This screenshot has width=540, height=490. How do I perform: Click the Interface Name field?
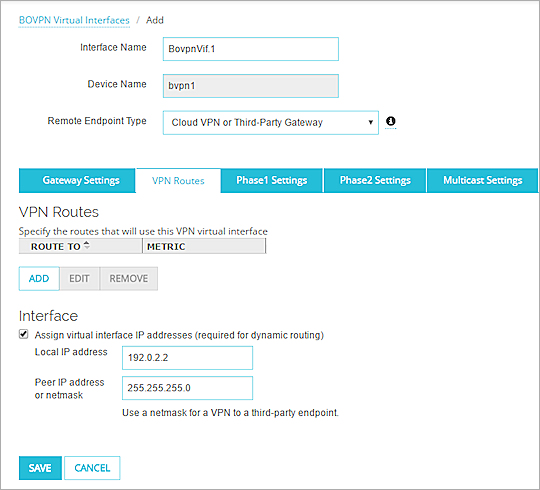pyautogui.click(x=251, y=49)
